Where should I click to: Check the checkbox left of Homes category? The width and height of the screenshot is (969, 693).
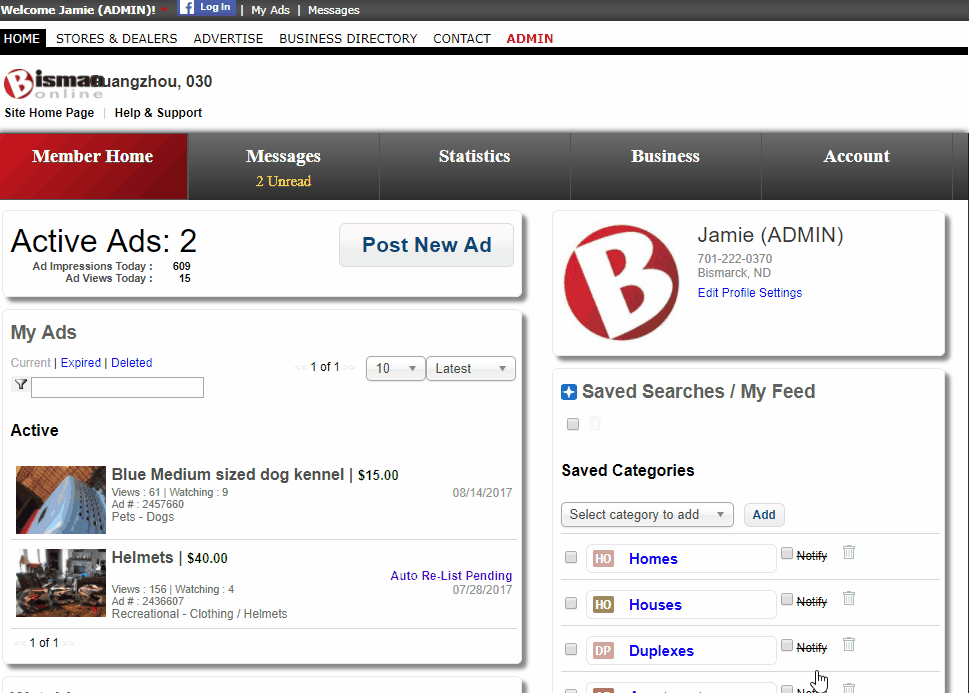[x=571, y=558]
